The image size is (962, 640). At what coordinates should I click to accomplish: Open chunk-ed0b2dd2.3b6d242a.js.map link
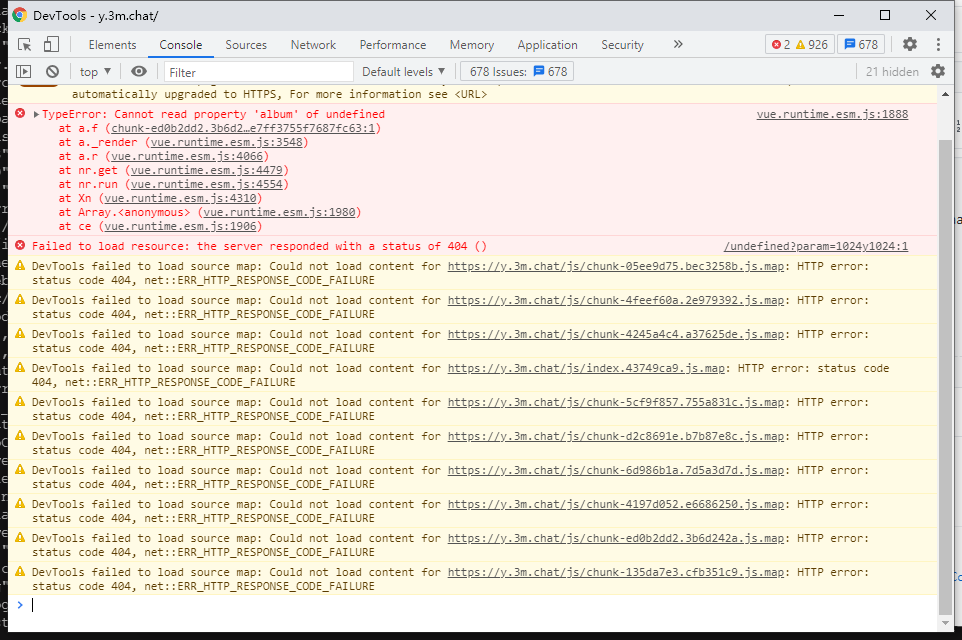point(616,538)
